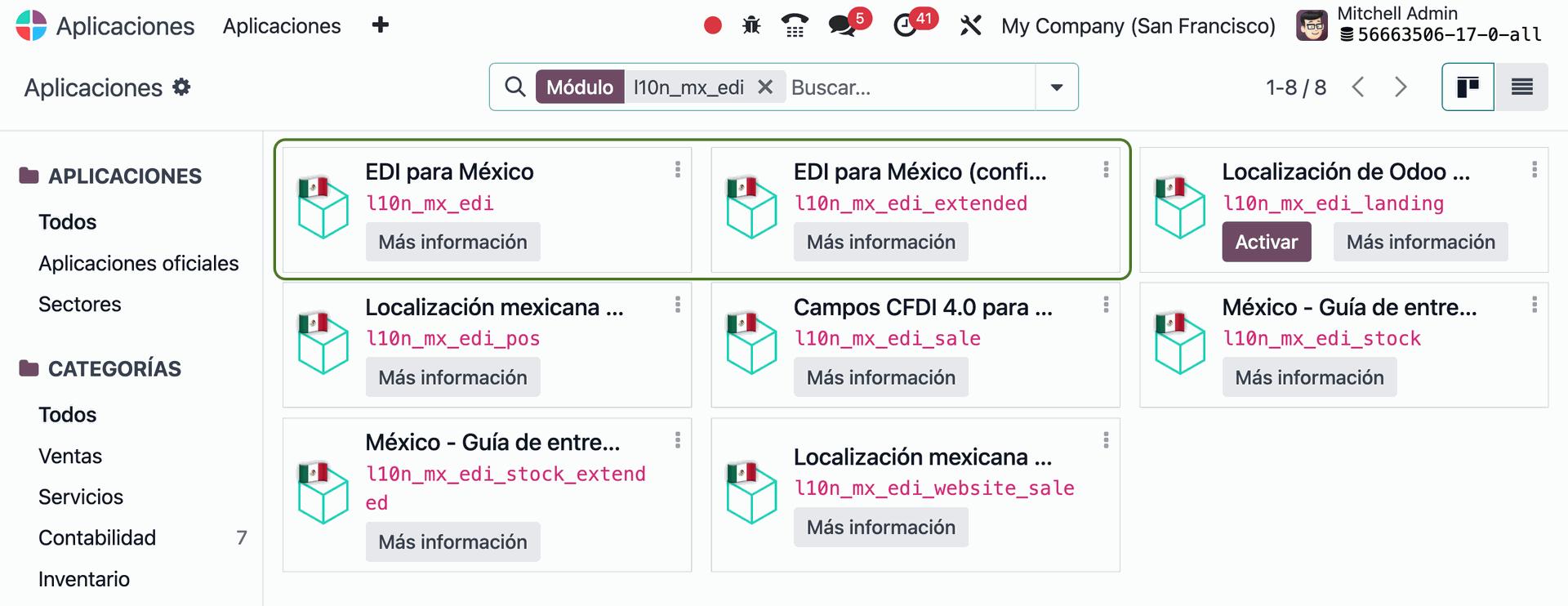Image resolution: width=1568 pixels, height=606 pixels.
Task: Click the l10n_mx_edi_landing module box icon
Action: click(x=1180, y=207)
